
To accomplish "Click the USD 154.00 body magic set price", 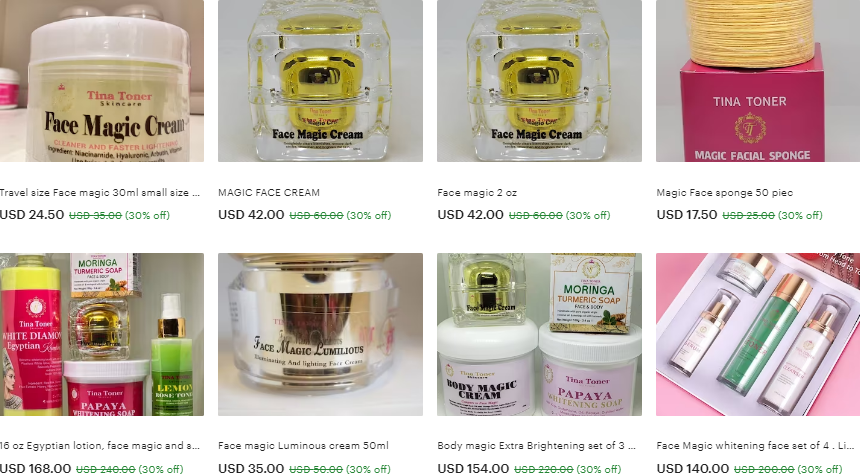I will pos(473,468).
